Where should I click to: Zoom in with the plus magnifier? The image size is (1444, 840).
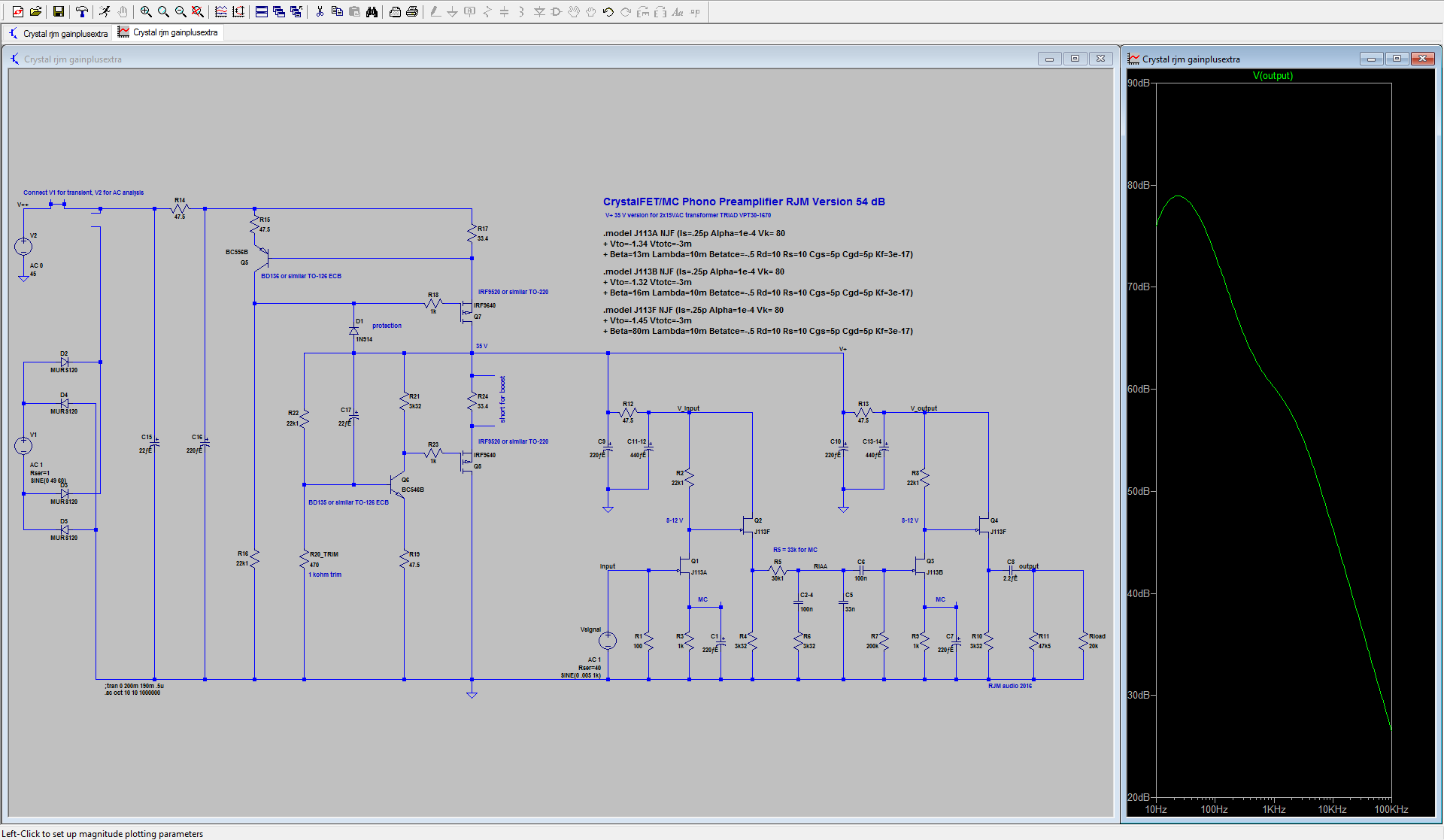tap(146, 11)
